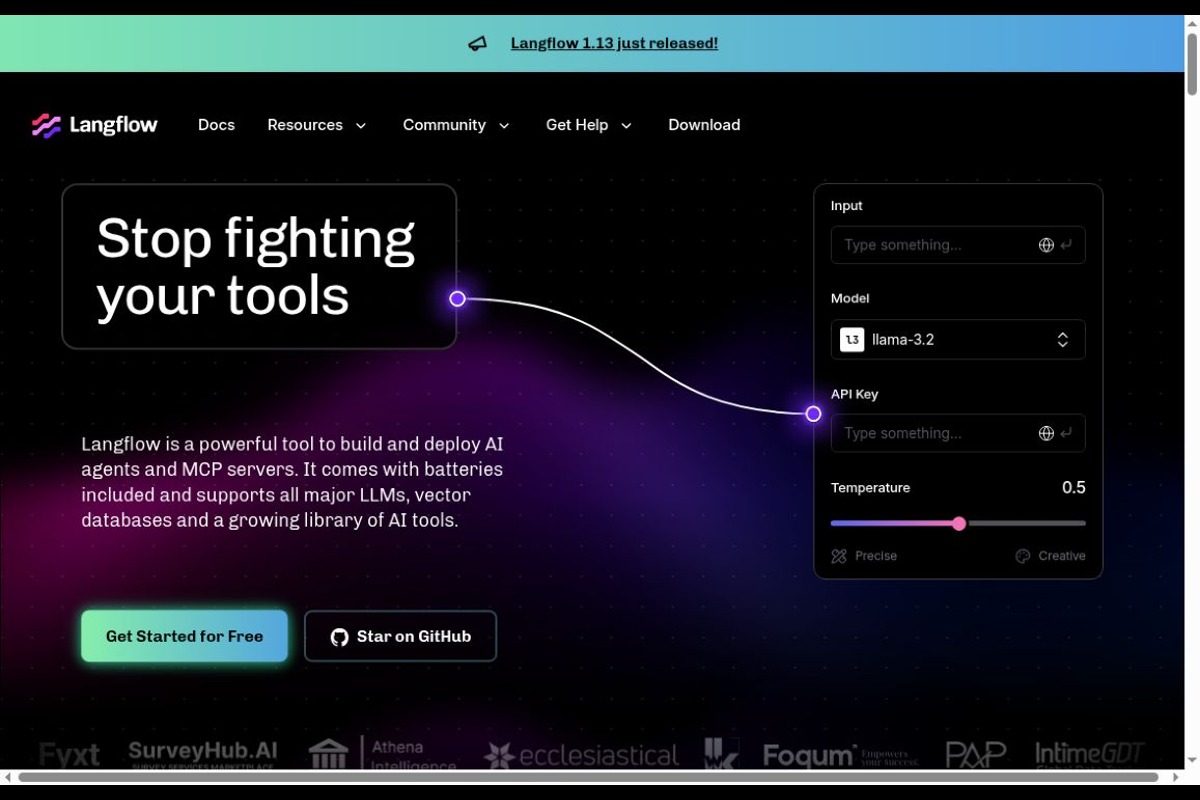This screenshot has height=800, width=1200.
Task: Open the Langflow 1.13 just released link
Action: pyautogui.click(x=614, y=43)
